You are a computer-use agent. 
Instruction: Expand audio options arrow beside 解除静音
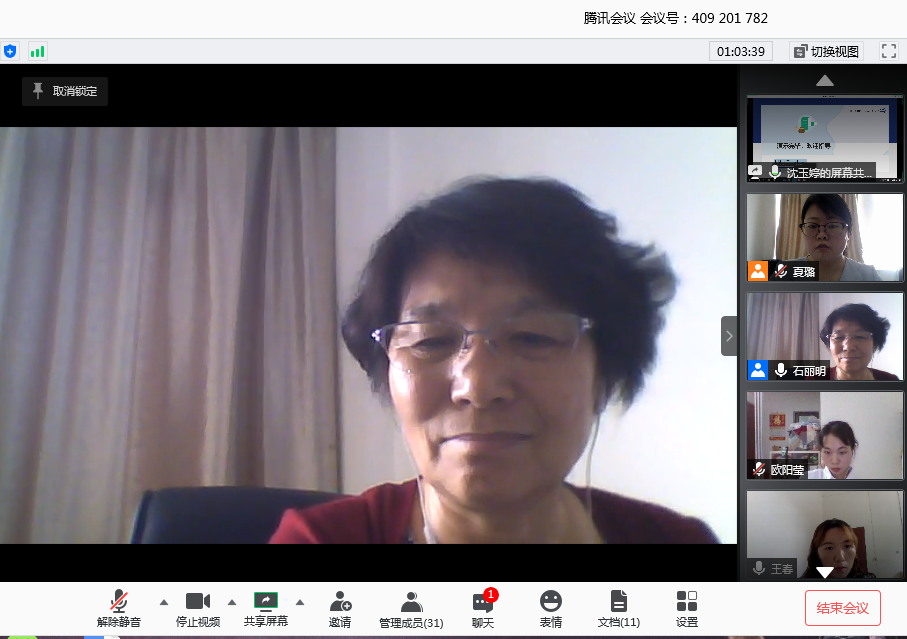click(164, 602)
